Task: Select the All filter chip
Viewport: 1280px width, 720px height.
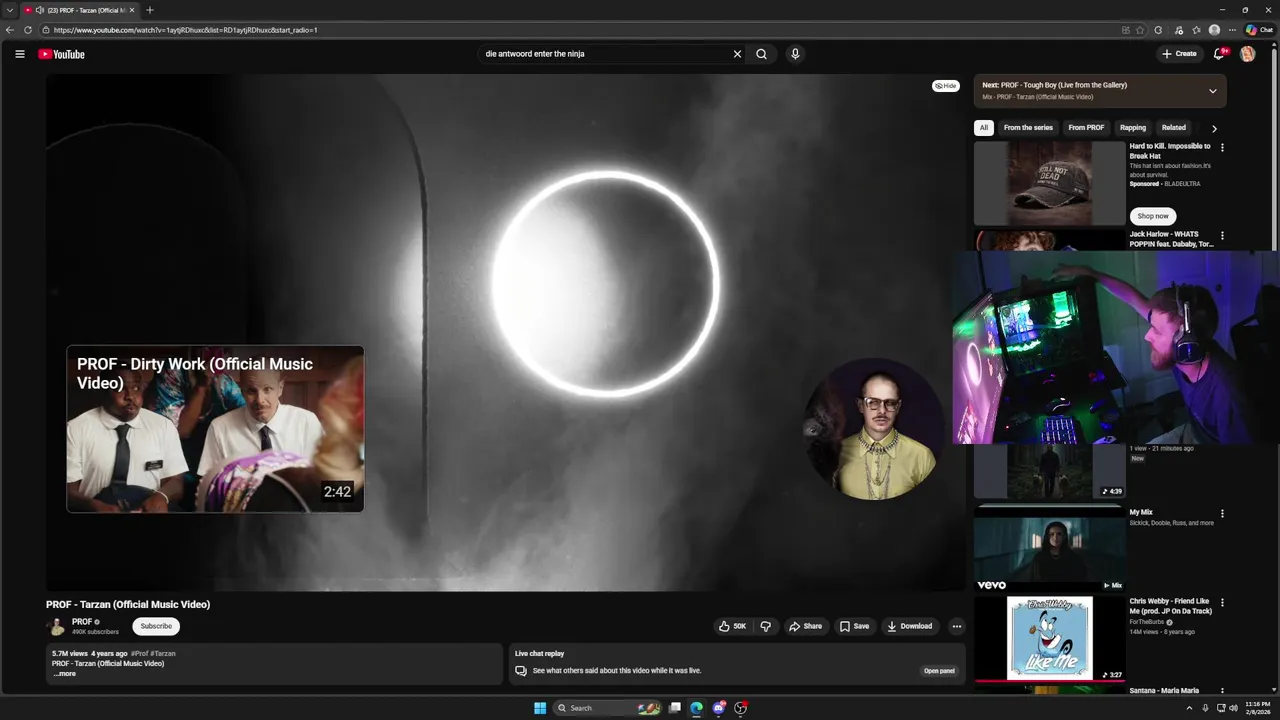Action: 984,128
